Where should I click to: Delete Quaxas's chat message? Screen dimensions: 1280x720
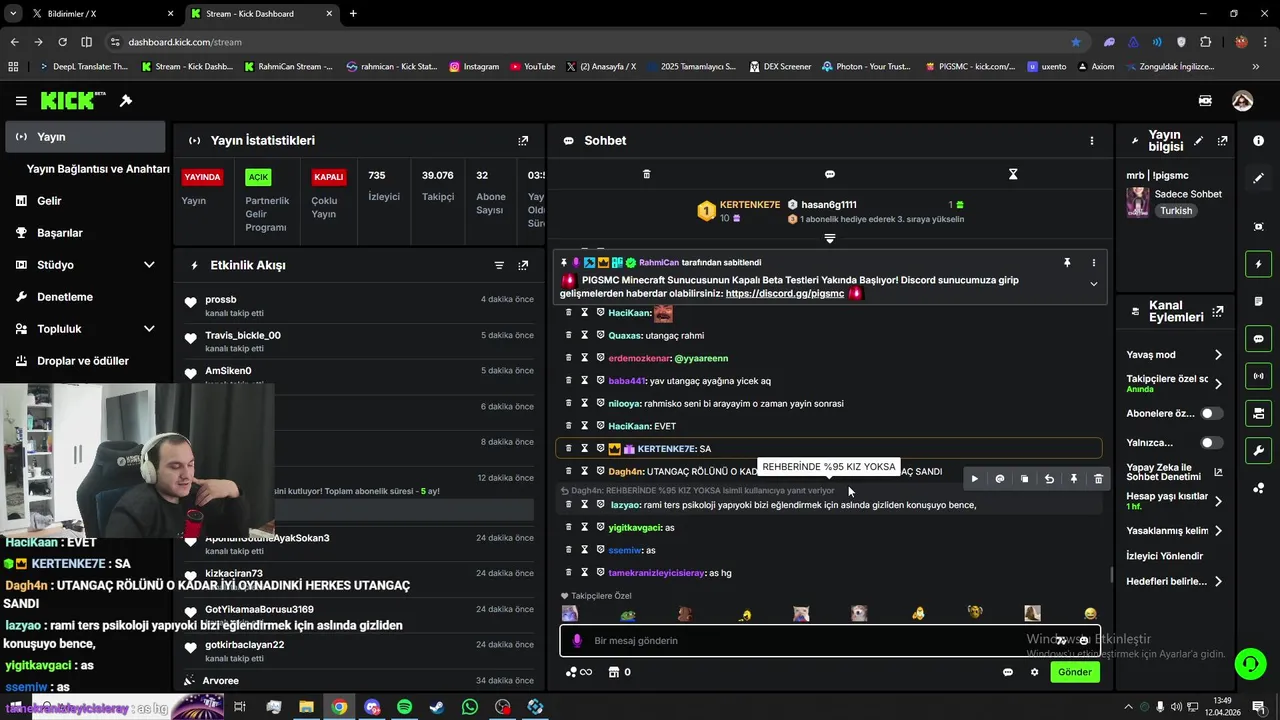(569, 335)
